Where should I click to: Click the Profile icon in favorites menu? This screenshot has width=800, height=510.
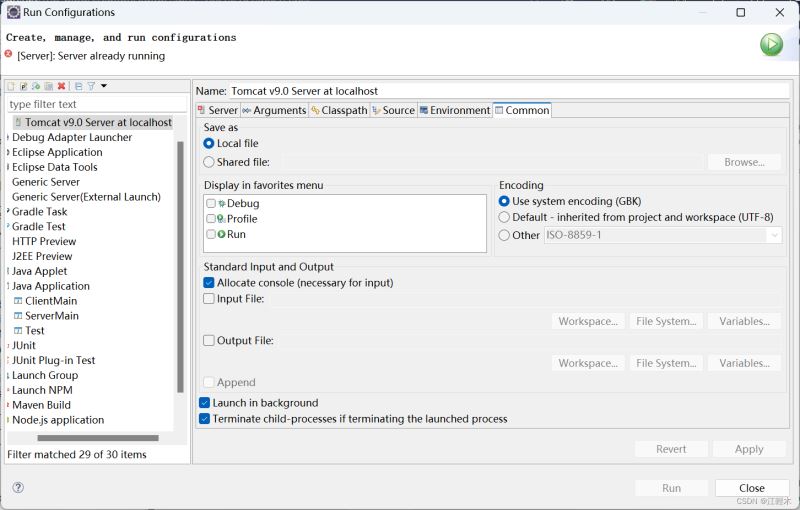tap(221, 219)
